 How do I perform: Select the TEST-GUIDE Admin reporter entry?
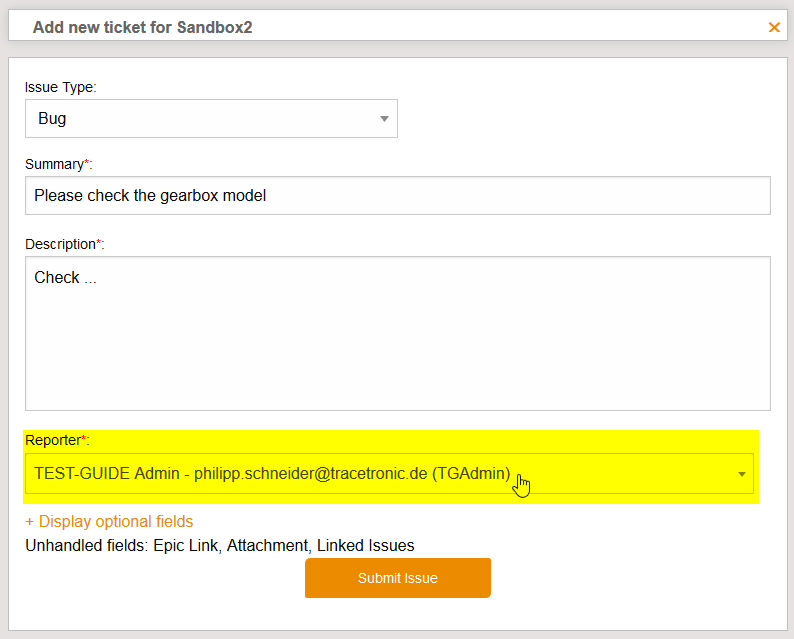(x=272, y=473)
